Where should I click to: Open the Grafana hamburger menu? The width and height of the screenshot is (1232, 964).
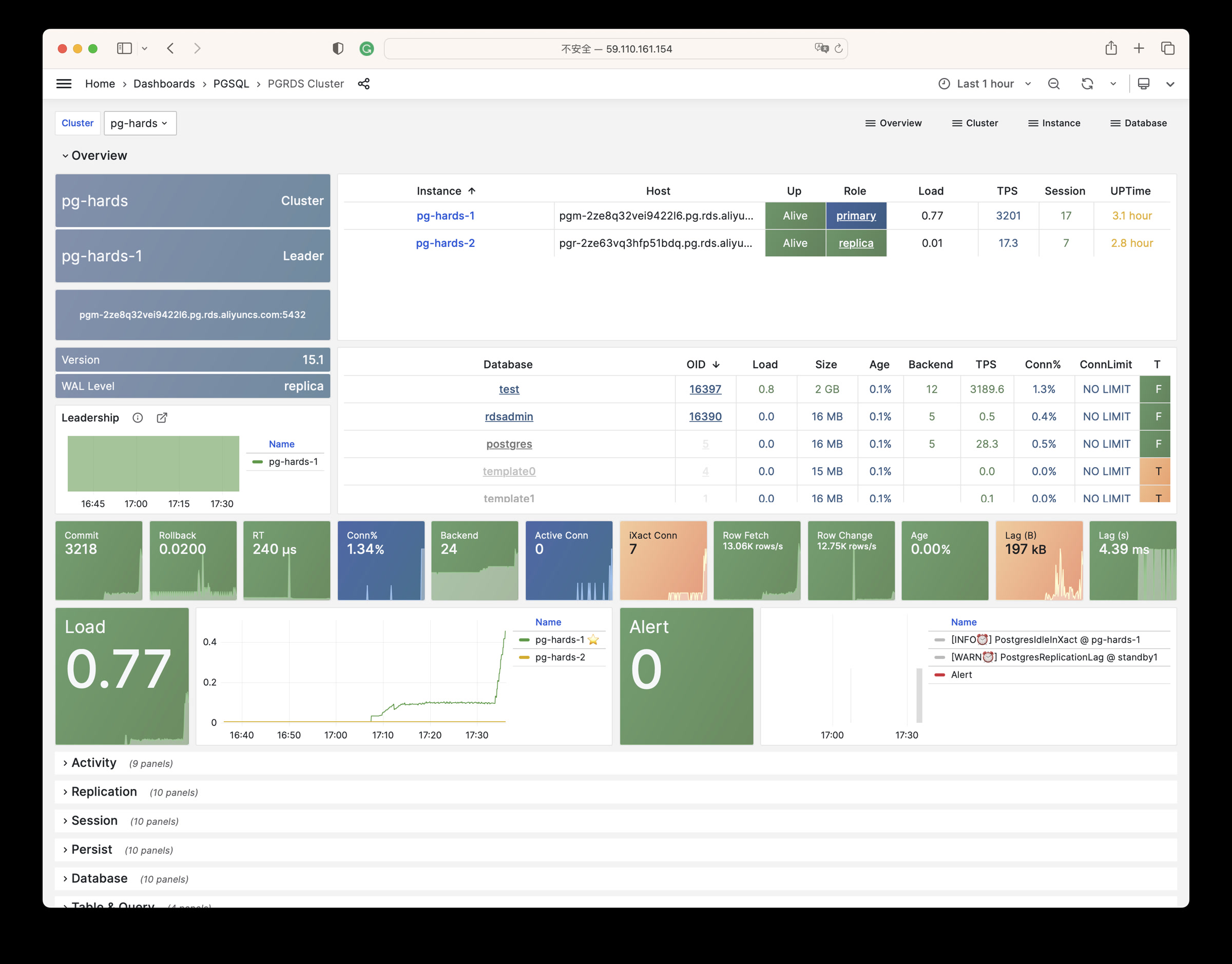tap(64, 84)
